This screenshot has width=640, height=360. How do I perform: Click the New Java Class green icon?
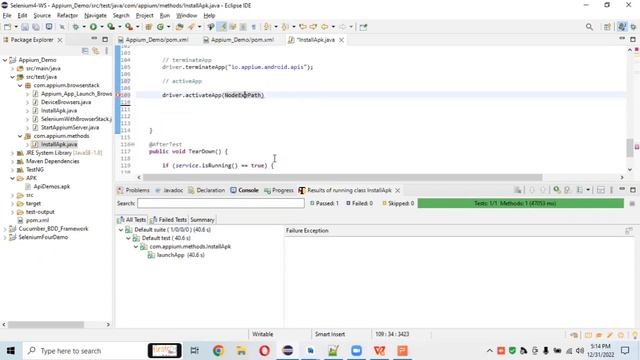click(160, 27)
